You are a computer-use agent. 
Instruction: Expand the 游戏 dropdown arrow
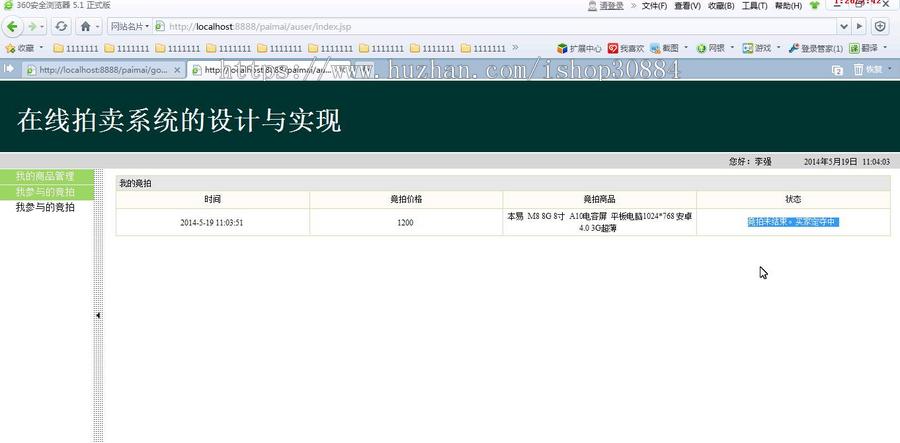778,48
